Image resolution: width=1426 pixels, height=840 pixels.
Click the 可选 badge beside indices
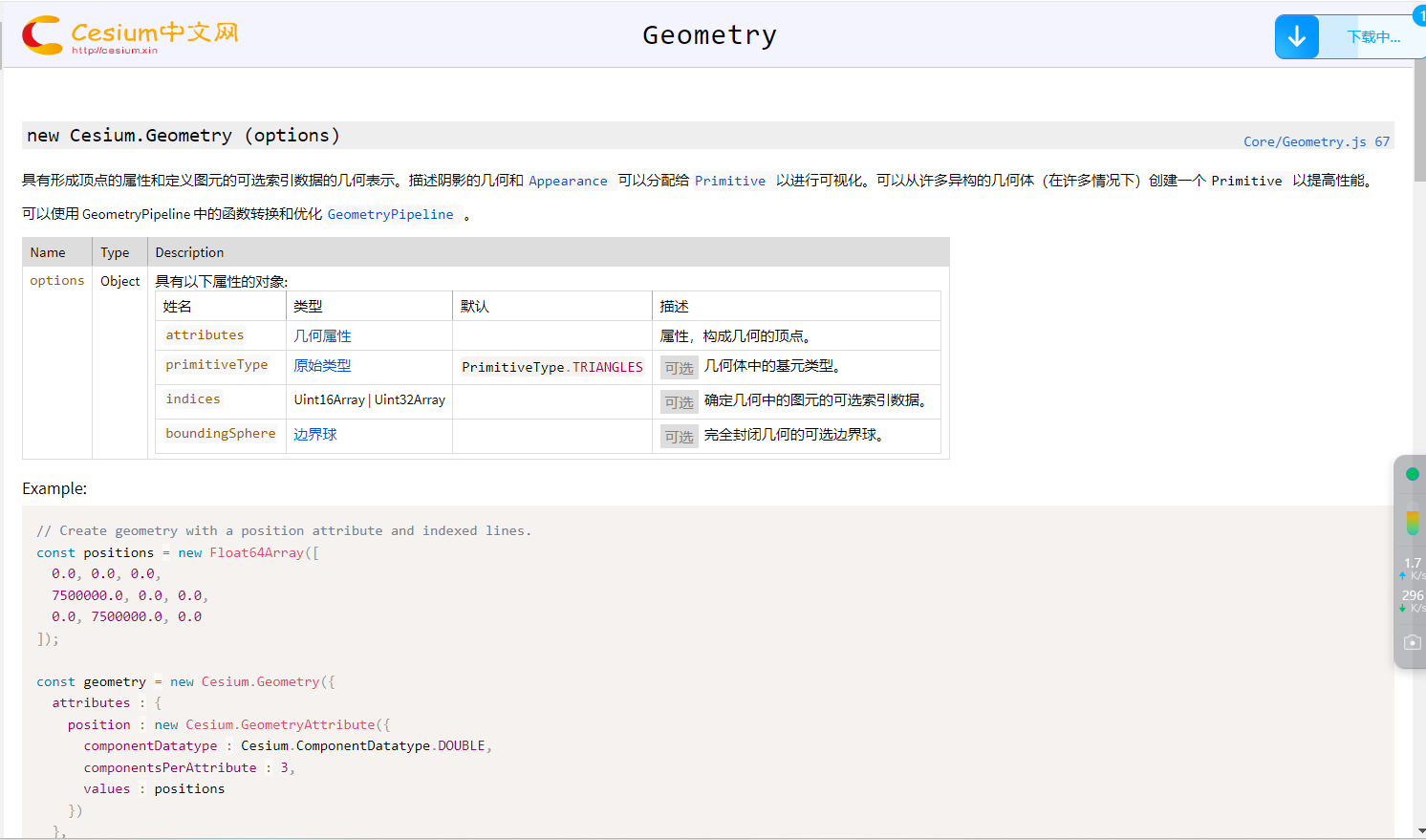point(679,401)
